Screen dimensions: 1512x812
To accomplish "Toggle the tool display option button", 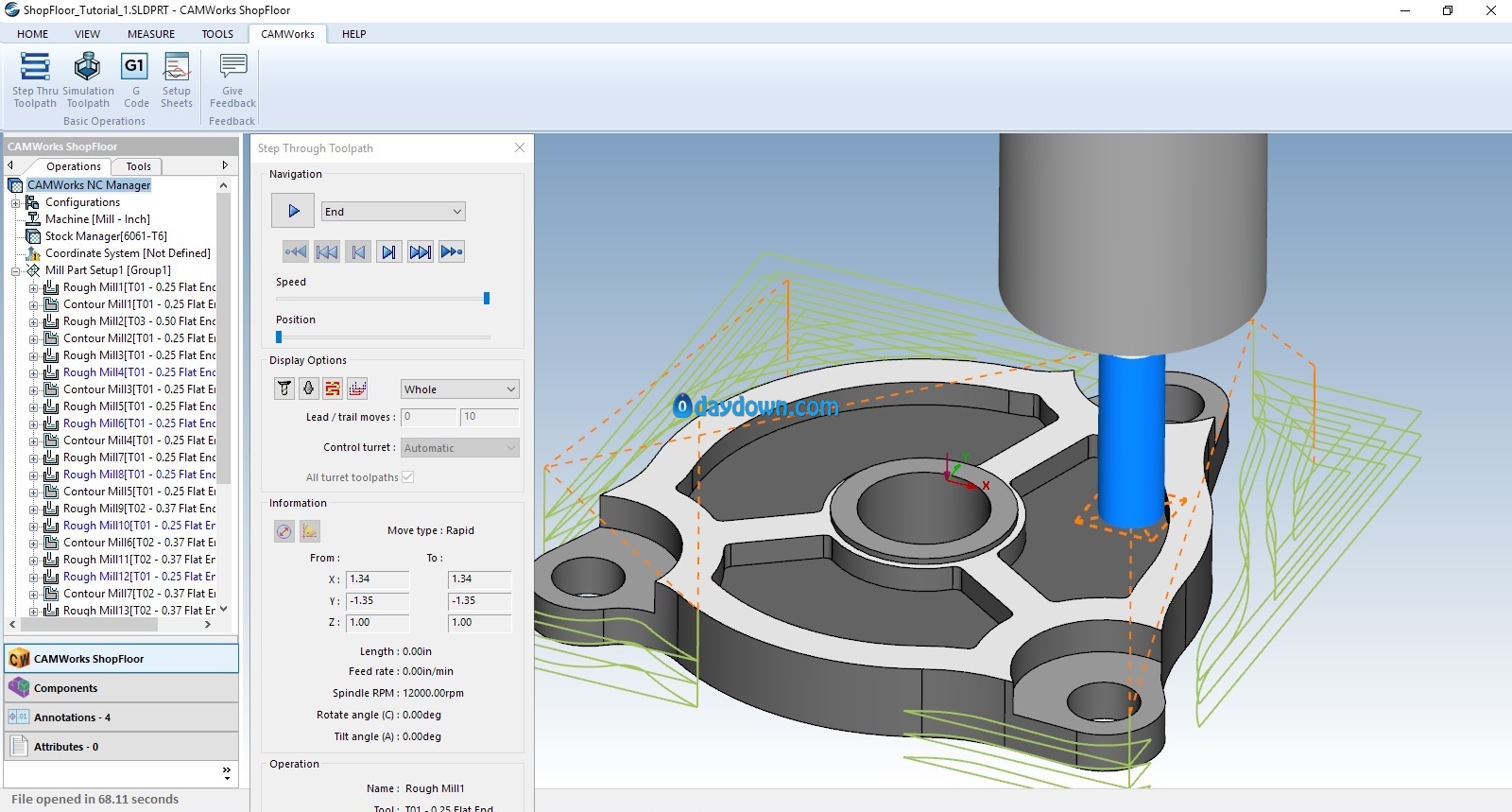I will tap(284, 389).
